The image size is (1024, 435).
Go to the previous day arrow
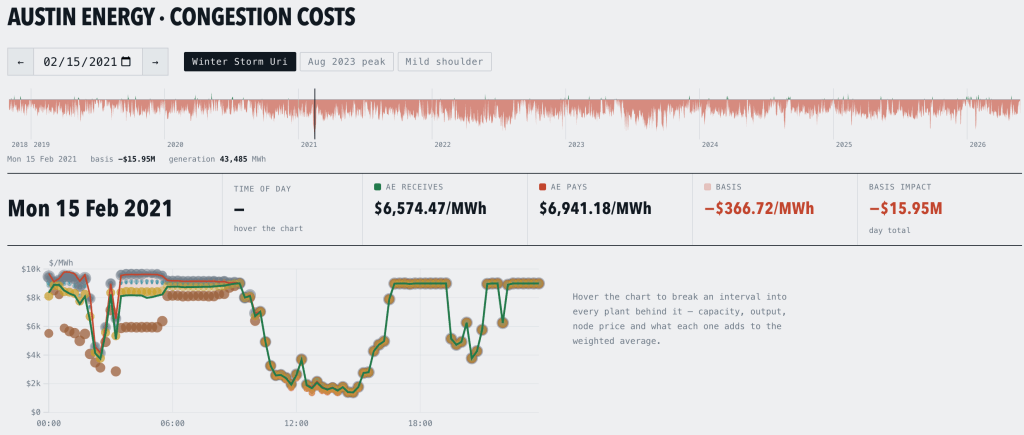(x=21, y=62)
